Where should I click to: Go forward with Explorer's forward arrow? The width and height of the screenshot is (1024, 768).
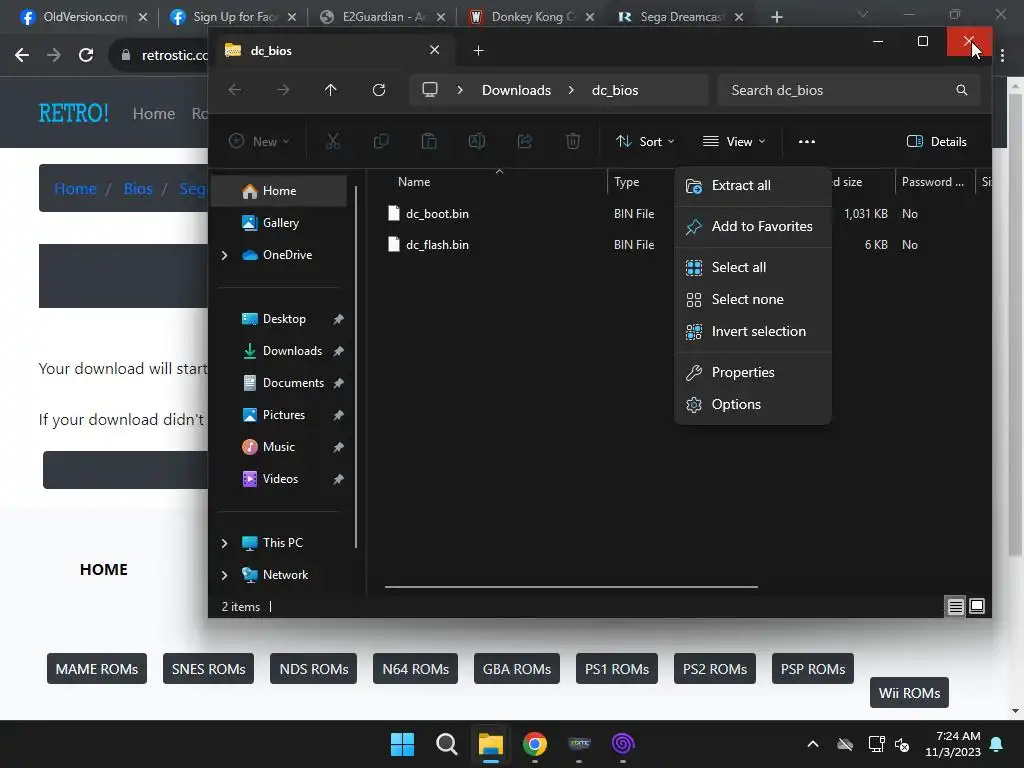[x=283, y=89]
